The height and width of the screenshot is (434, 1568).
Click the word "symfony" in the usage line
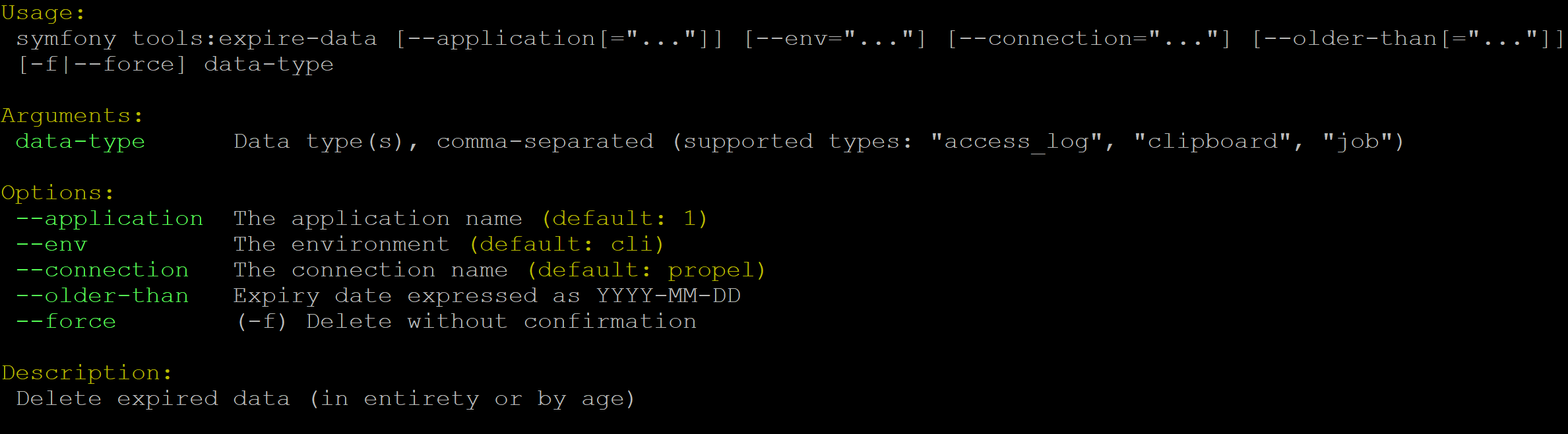pos(66,39)
